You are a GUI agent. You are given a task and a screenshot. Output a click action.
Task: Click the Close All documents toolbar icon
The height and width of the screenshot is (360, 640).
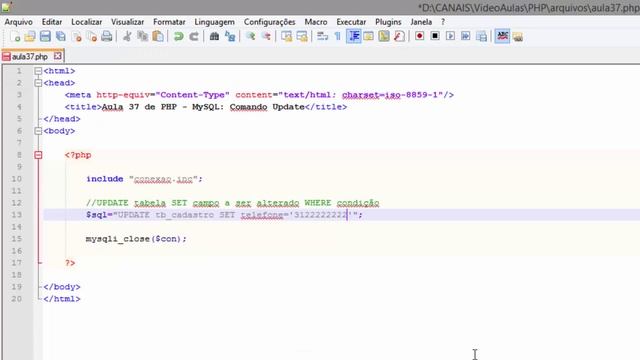(92, 37)
